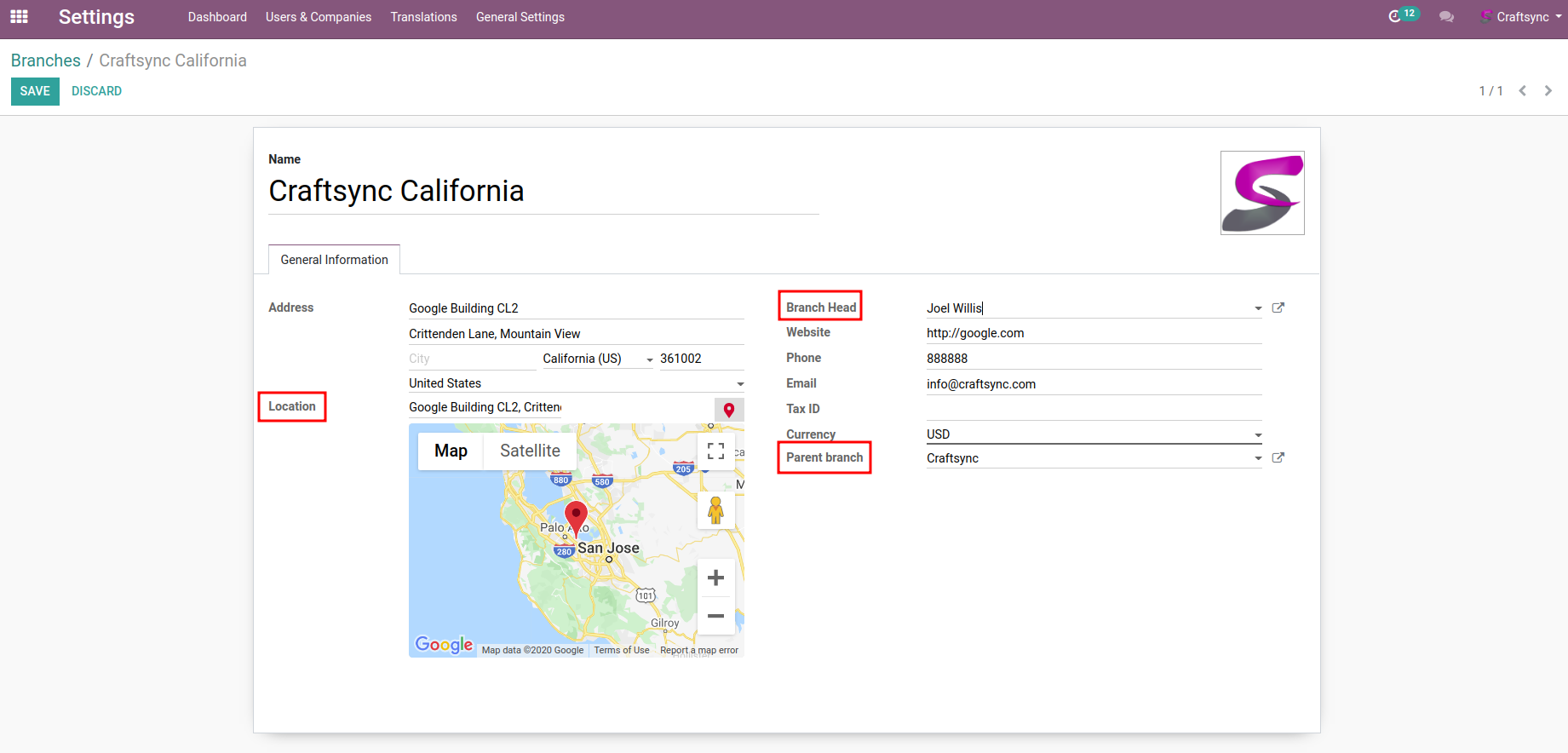The width and height of the screenshot is (1568, 753).
Task: Select the Street View pegman icon
Action: pyautogui.click(x=715, y=510)
